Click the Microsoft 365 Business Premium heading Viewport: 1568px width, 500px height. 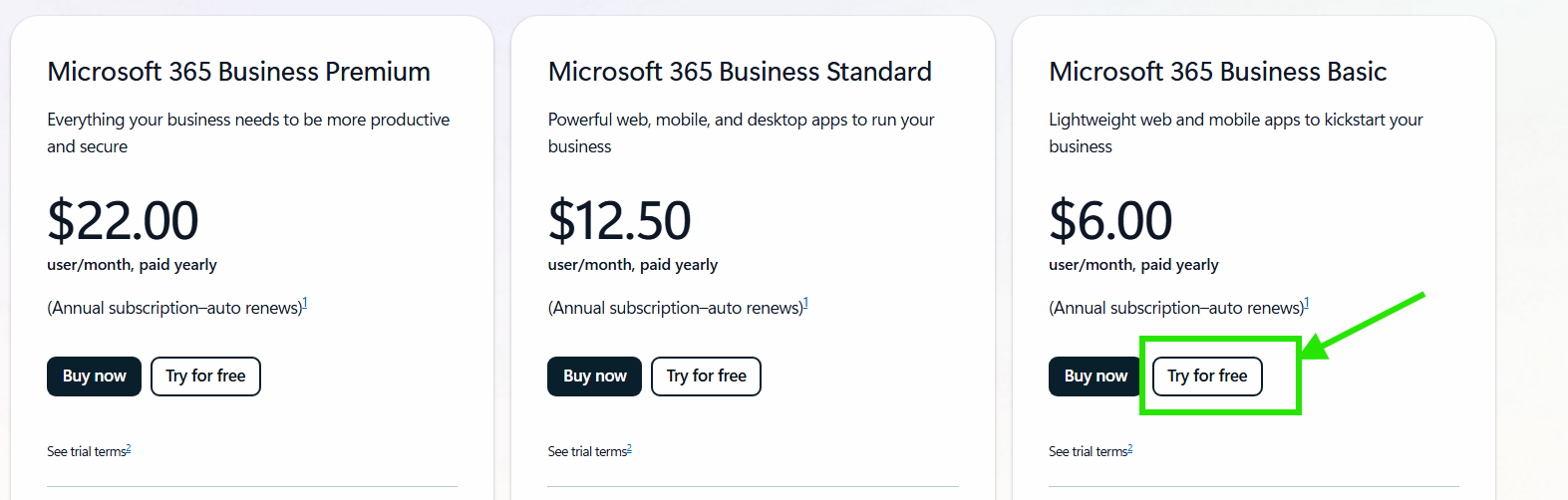(x=238, y=72)
